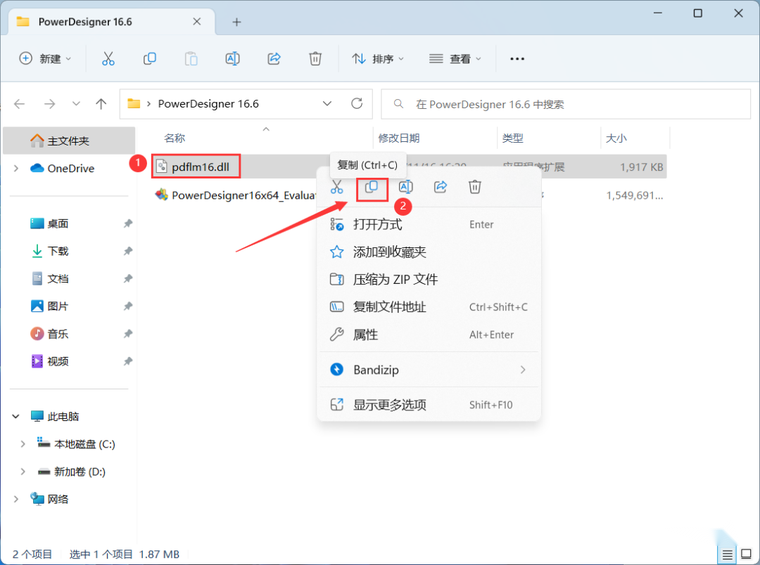This screenshot has width=760, height=565.
Task: Open the three-dot more options menu
Action: click(x=517, y=59)
